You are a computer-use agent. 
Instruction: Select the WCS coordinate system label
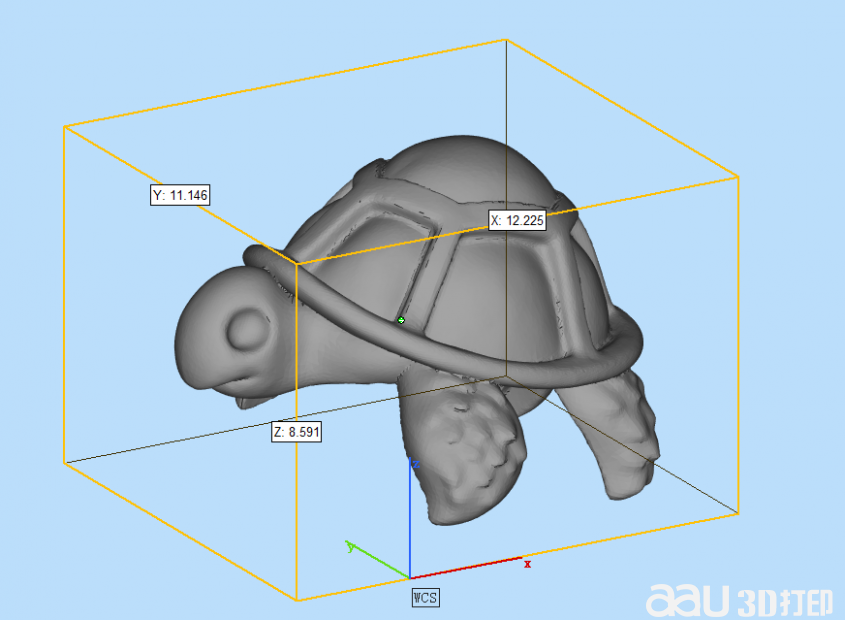point(425,597)
